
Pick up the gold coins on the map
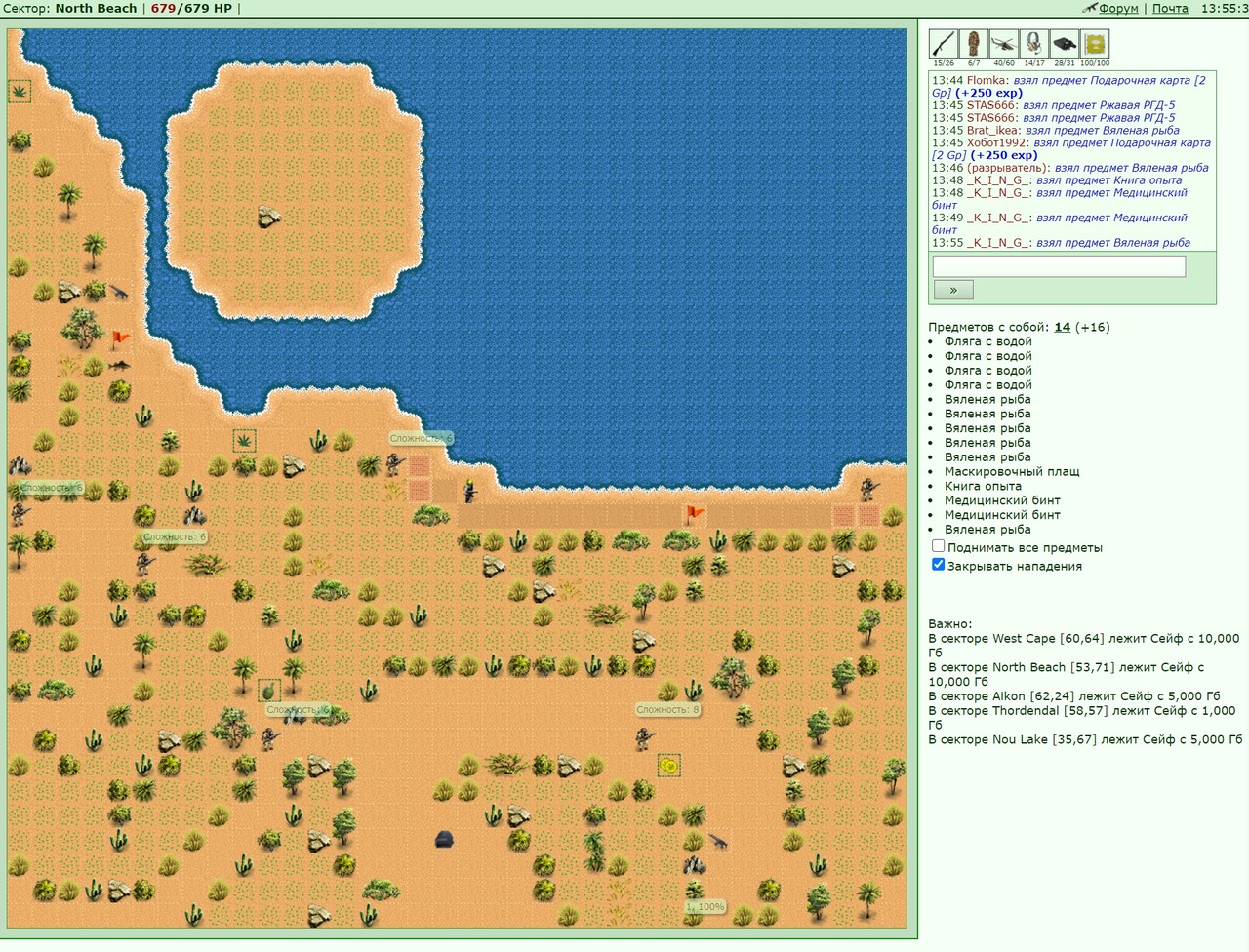pos(668,766)
